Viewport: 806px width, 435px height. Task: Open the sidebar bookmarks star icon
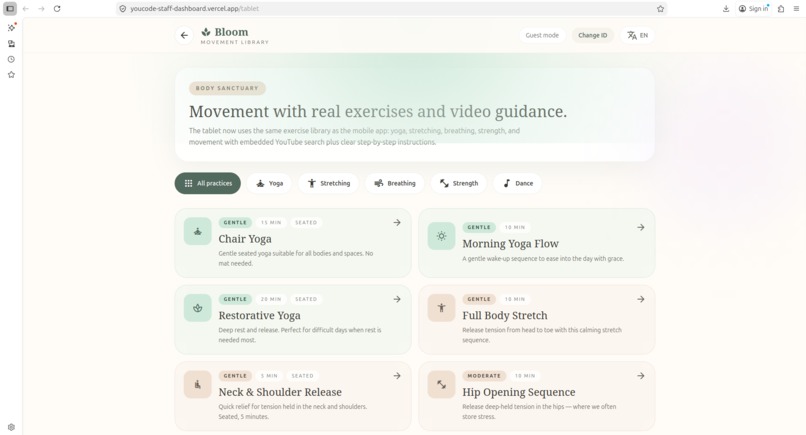(x=11, y=75)
